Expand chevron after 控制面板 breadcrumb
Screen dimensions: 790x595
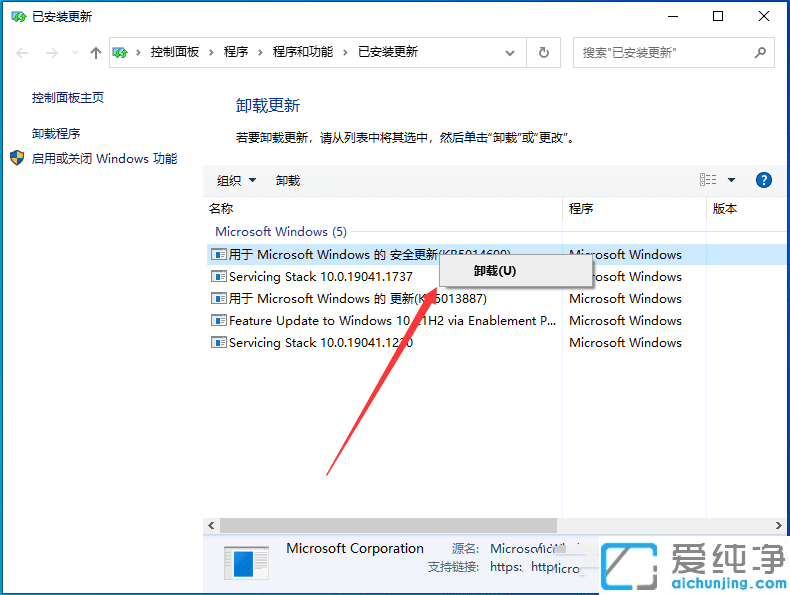click(211, 52)
